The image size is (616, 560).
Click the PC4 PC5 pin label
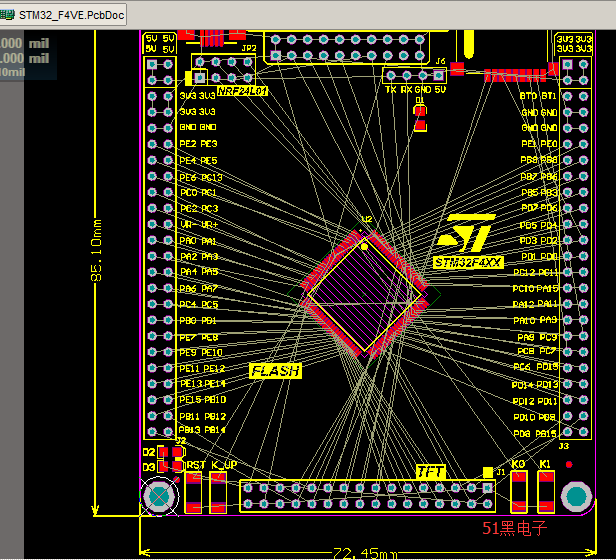tap(199, 305)
